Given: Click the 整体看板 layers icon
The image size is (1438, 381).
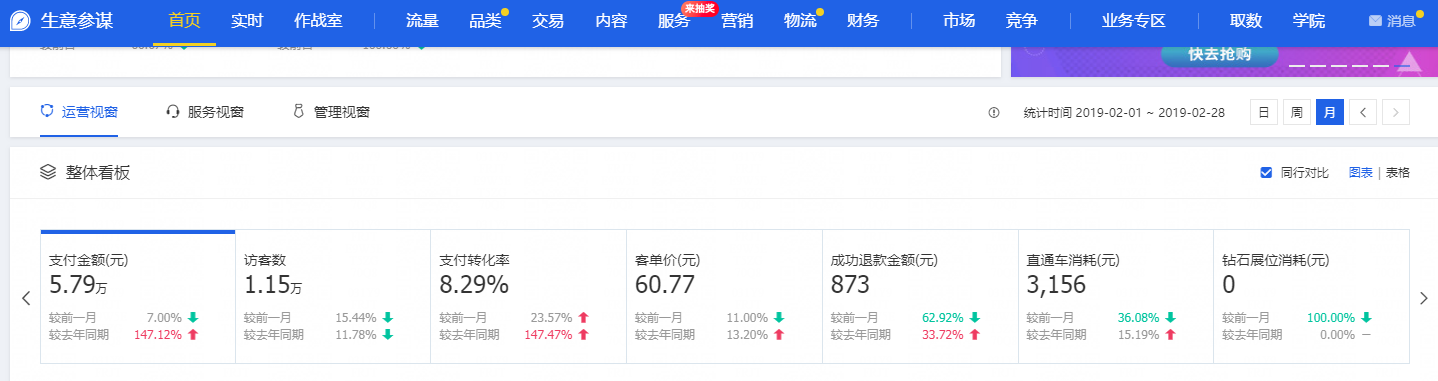Looking at the screenshot, I should (47, 172).
